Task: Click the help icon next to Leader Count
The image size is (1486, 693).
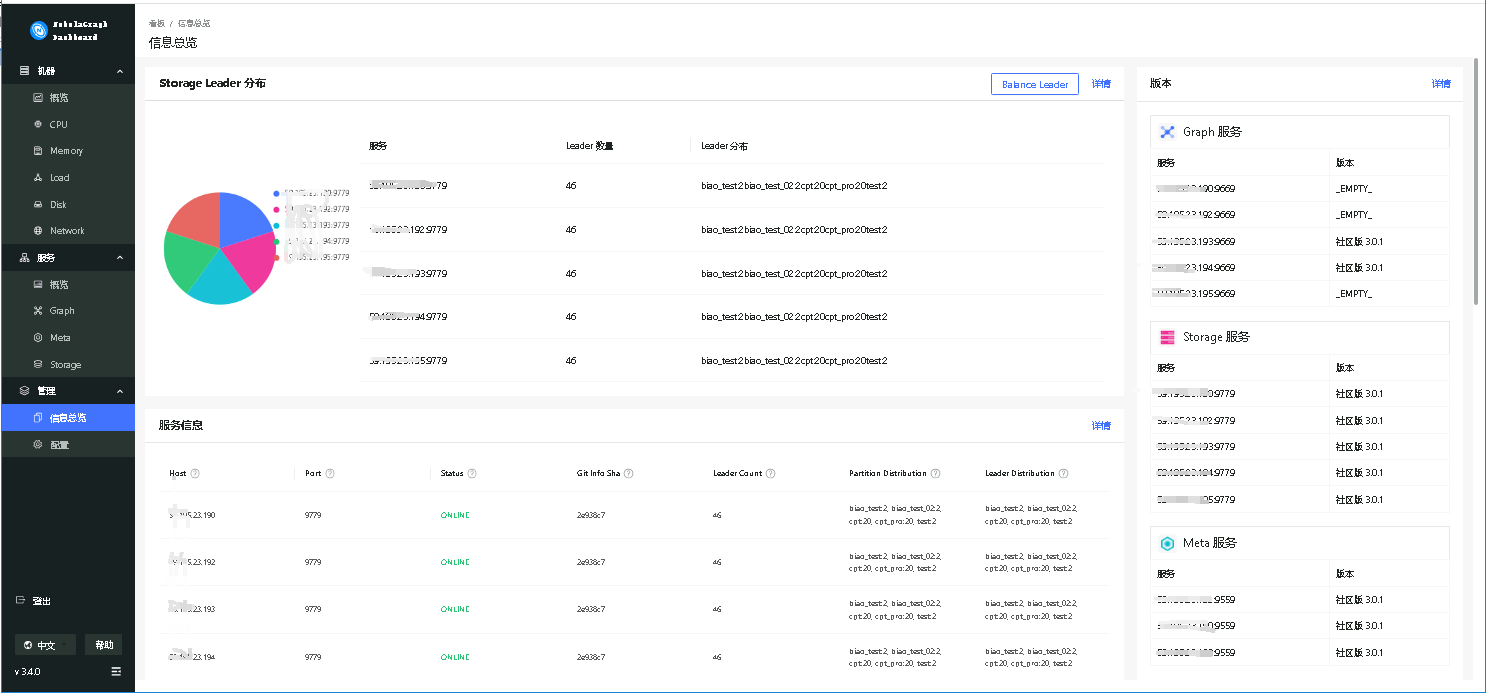Action: (x=771, y=474)
